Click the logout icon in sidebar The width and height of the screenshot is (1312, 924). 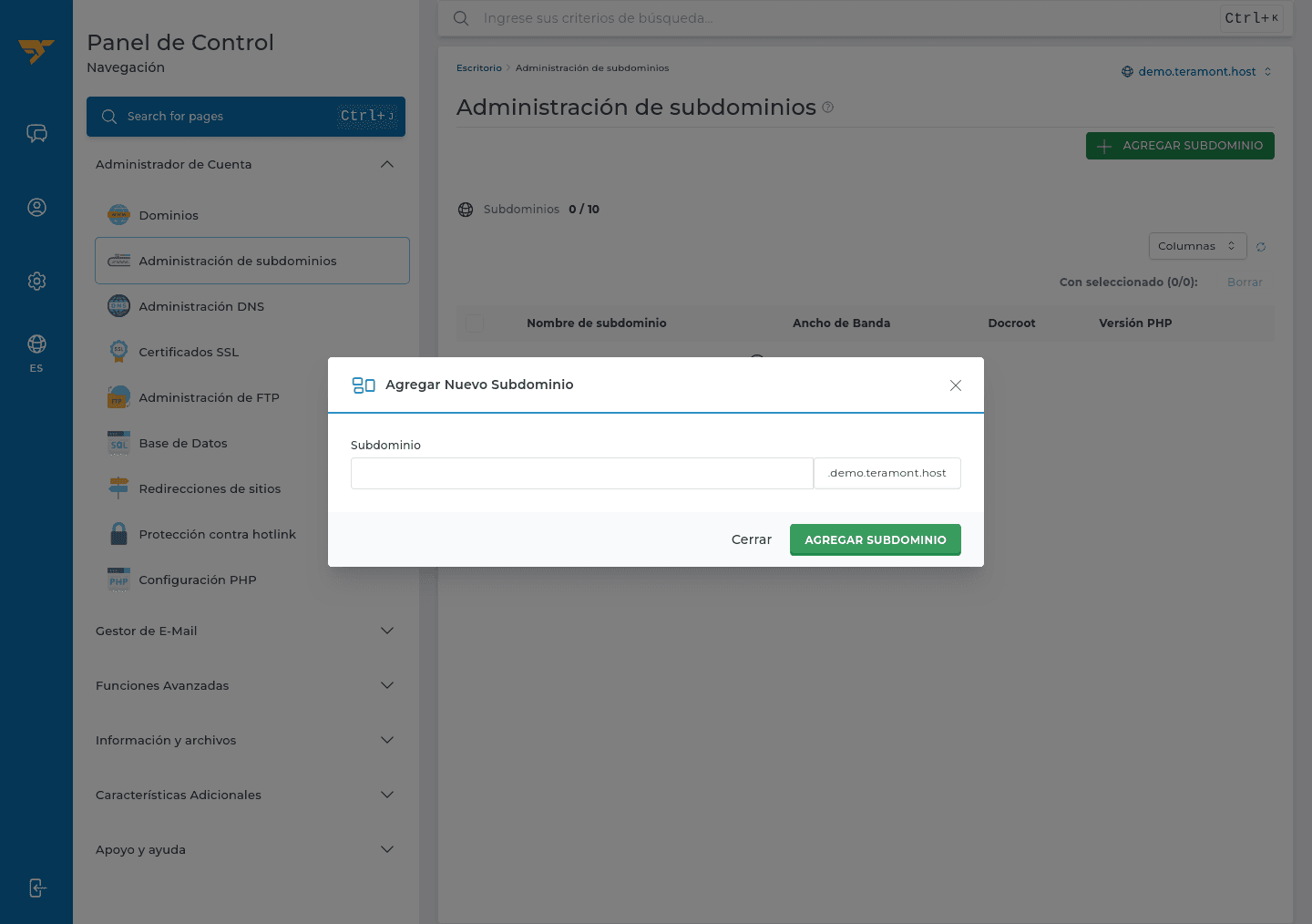click(x=36, y=888)
